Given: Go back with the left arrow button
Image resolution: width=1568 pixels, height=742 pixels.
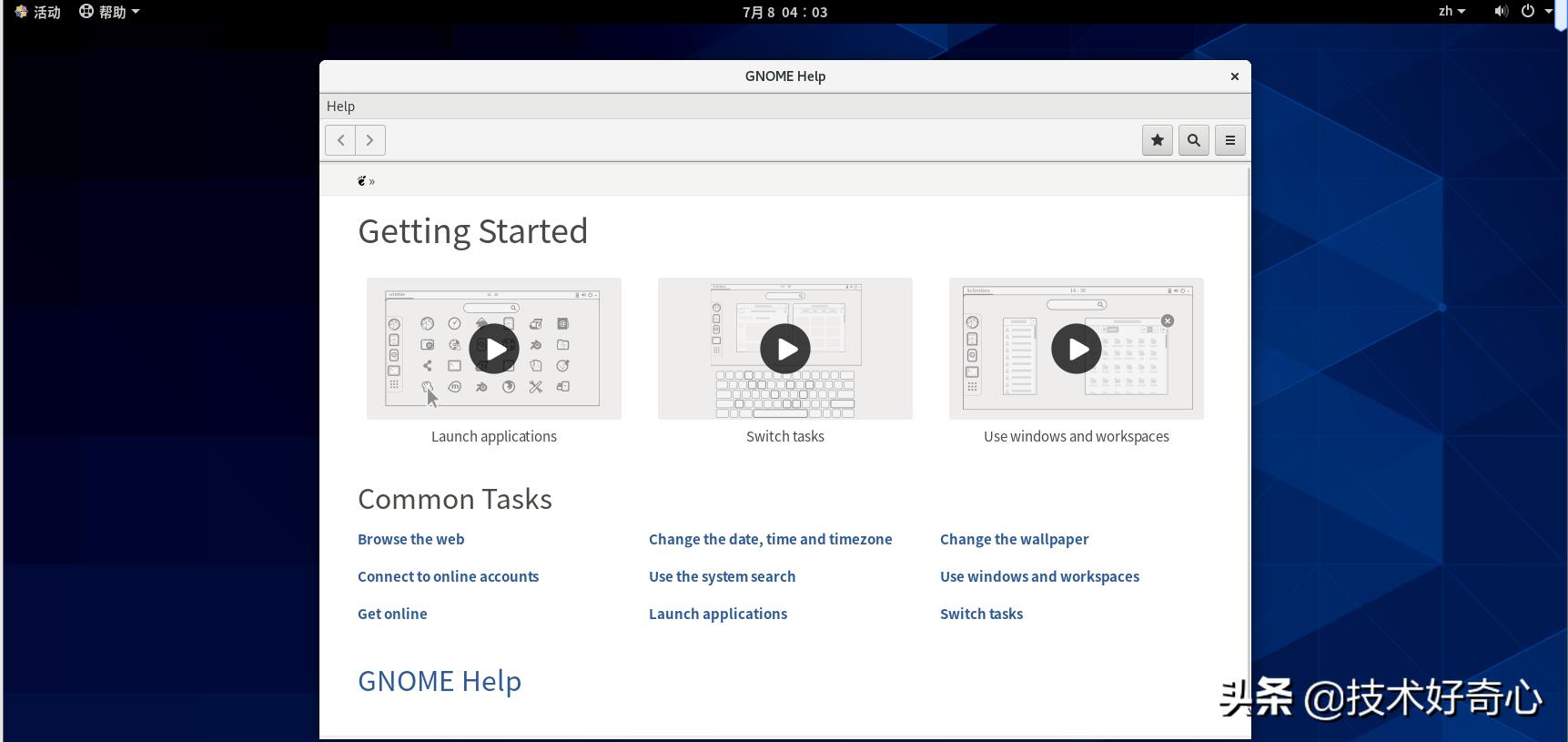Looking at the screenshot, I should [x=340, y=140].
